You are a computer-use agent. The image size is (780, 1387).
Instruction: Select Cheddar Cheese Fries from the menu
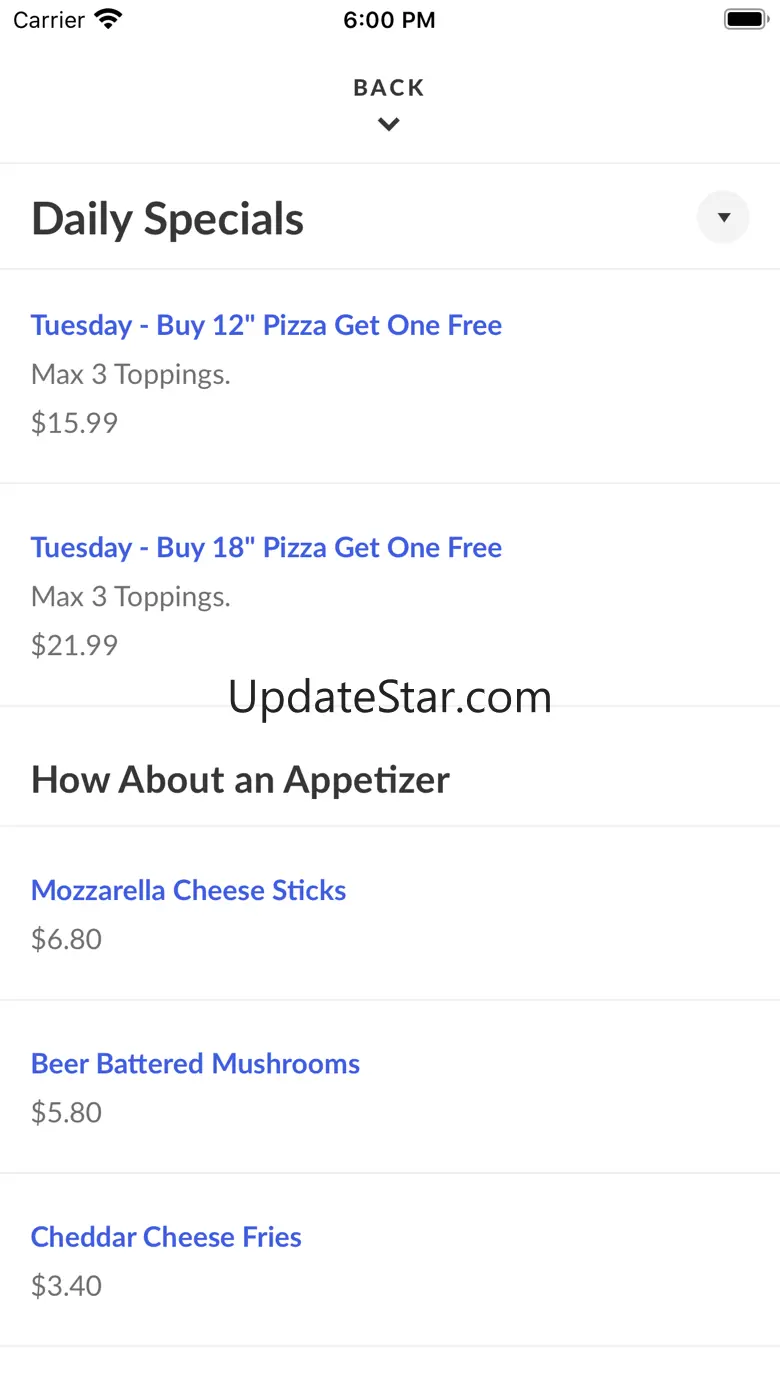166,1237
